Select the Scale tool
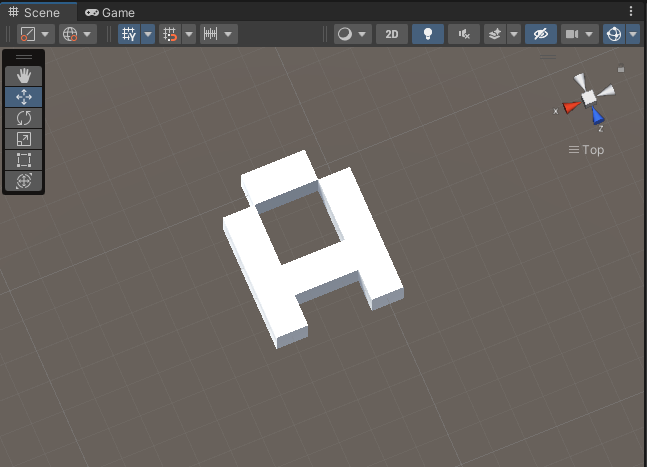This screenshot has width=647, height=467. click(24, 139)
